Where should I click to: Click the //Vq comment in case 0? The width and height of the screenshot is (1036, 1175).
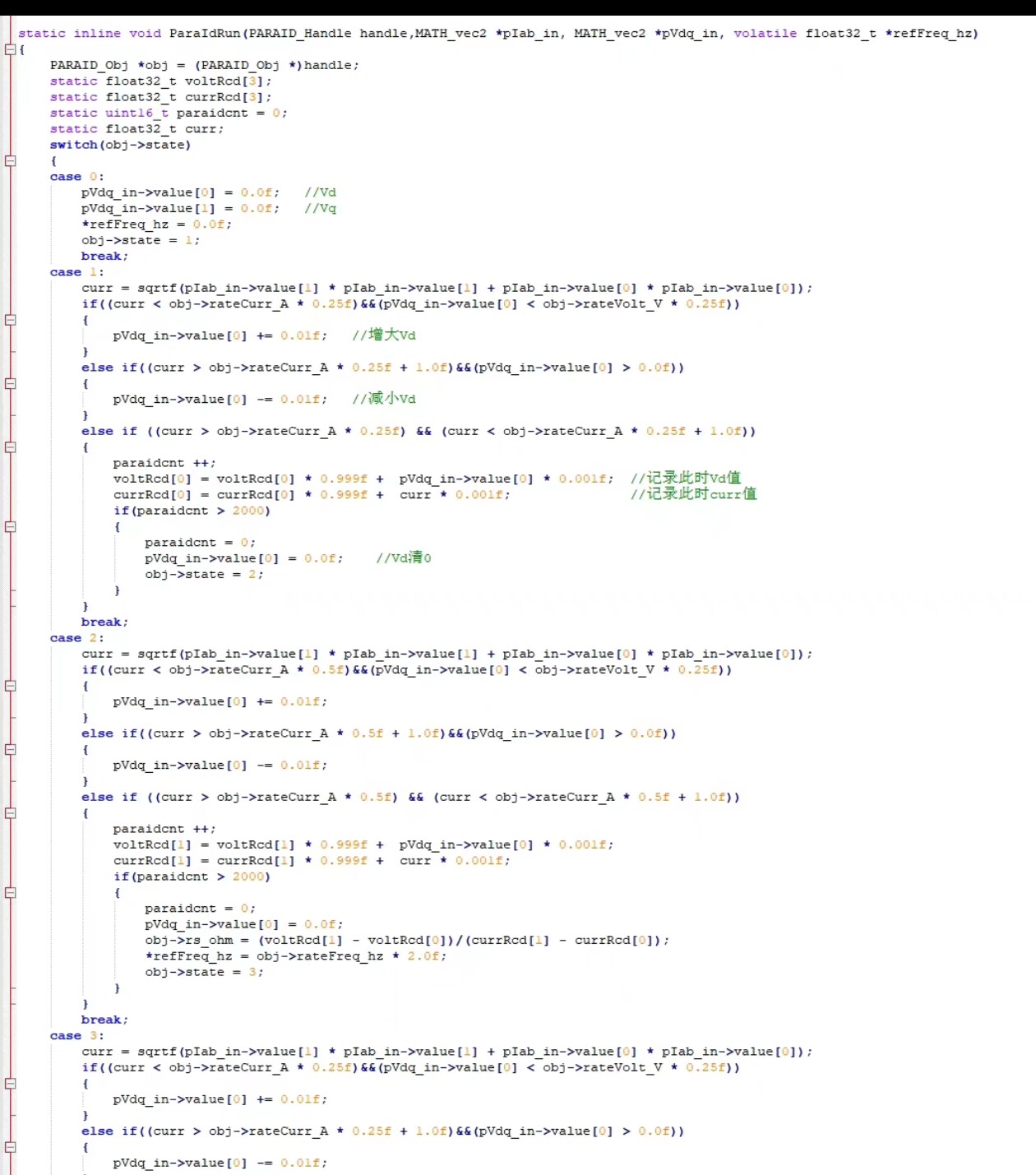[x=320, y=209]
